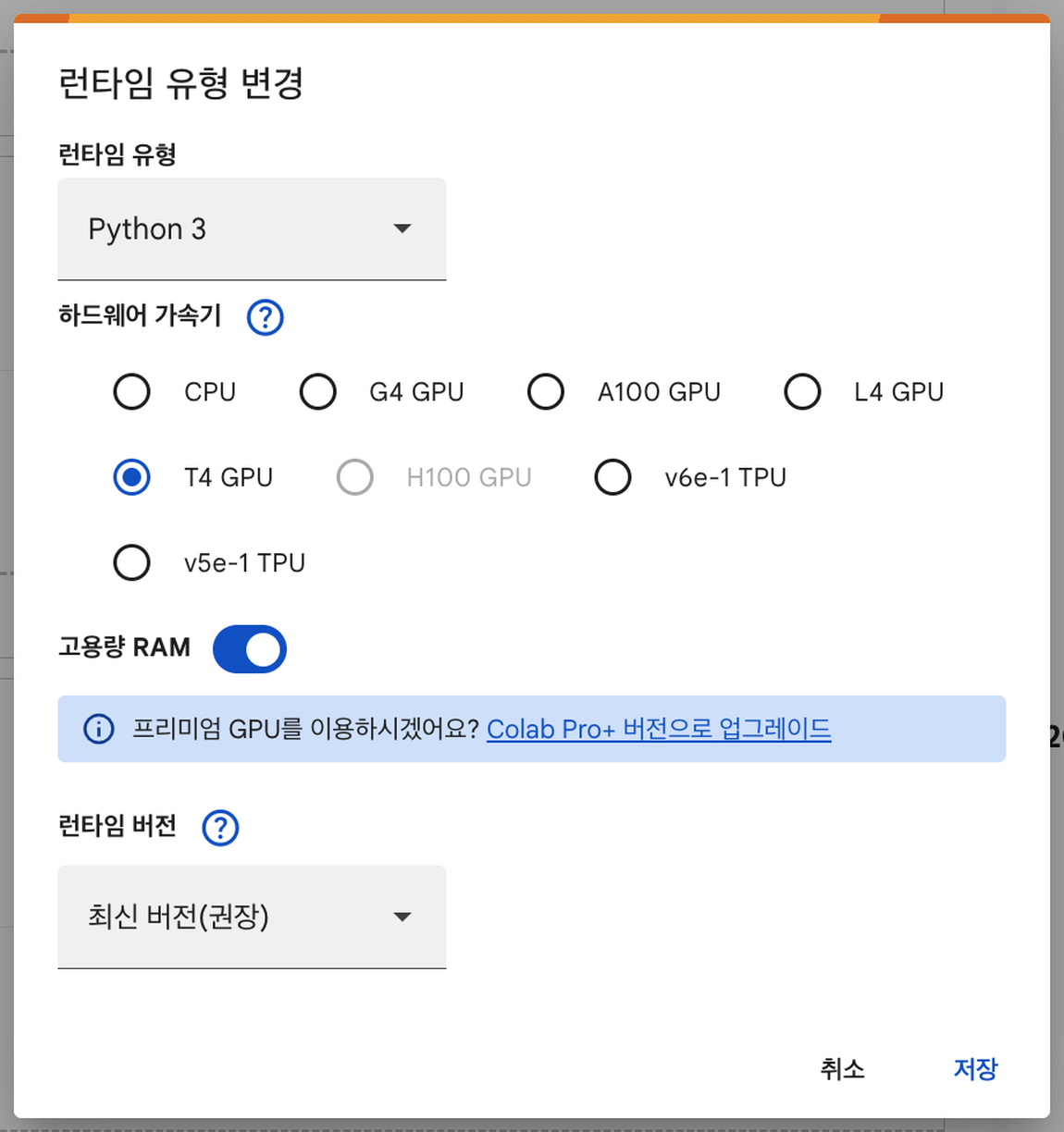
Task: Click the 런타임 유형 변경 dialog title
Action: [181, 83]
